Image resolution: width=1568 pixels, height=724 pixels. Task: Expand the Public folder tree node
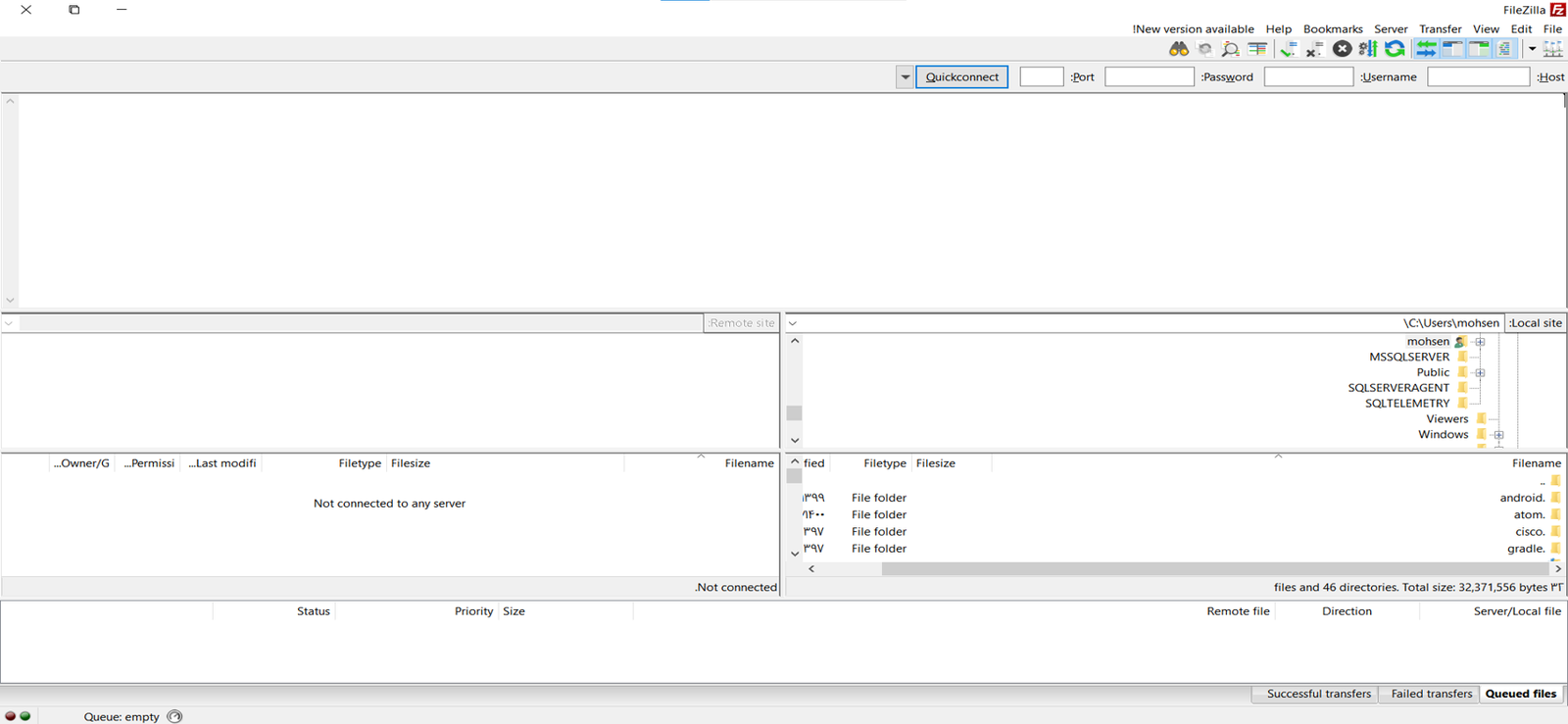(1480, 372)
